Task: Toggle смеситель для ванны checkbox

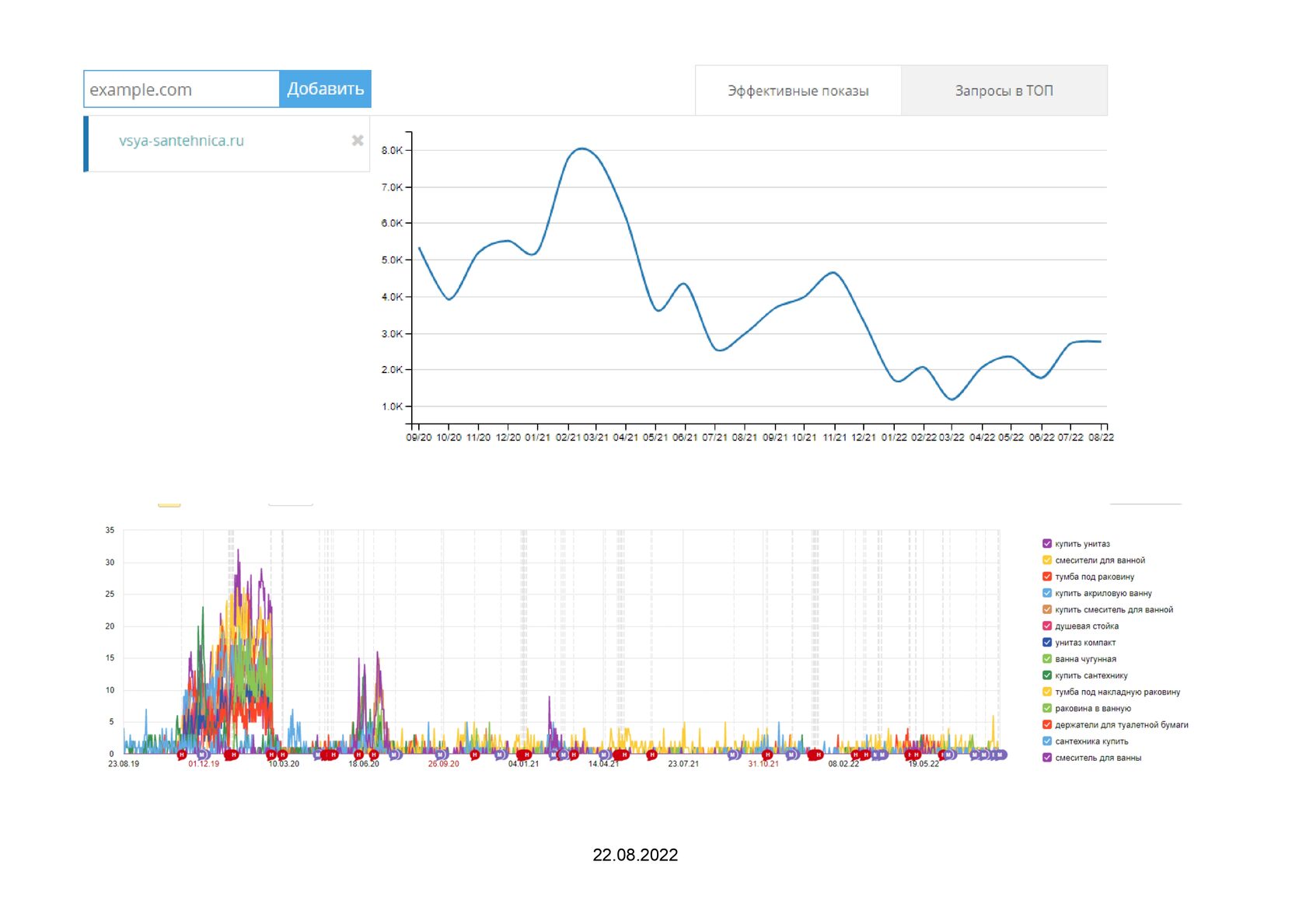Action: 1047,757
